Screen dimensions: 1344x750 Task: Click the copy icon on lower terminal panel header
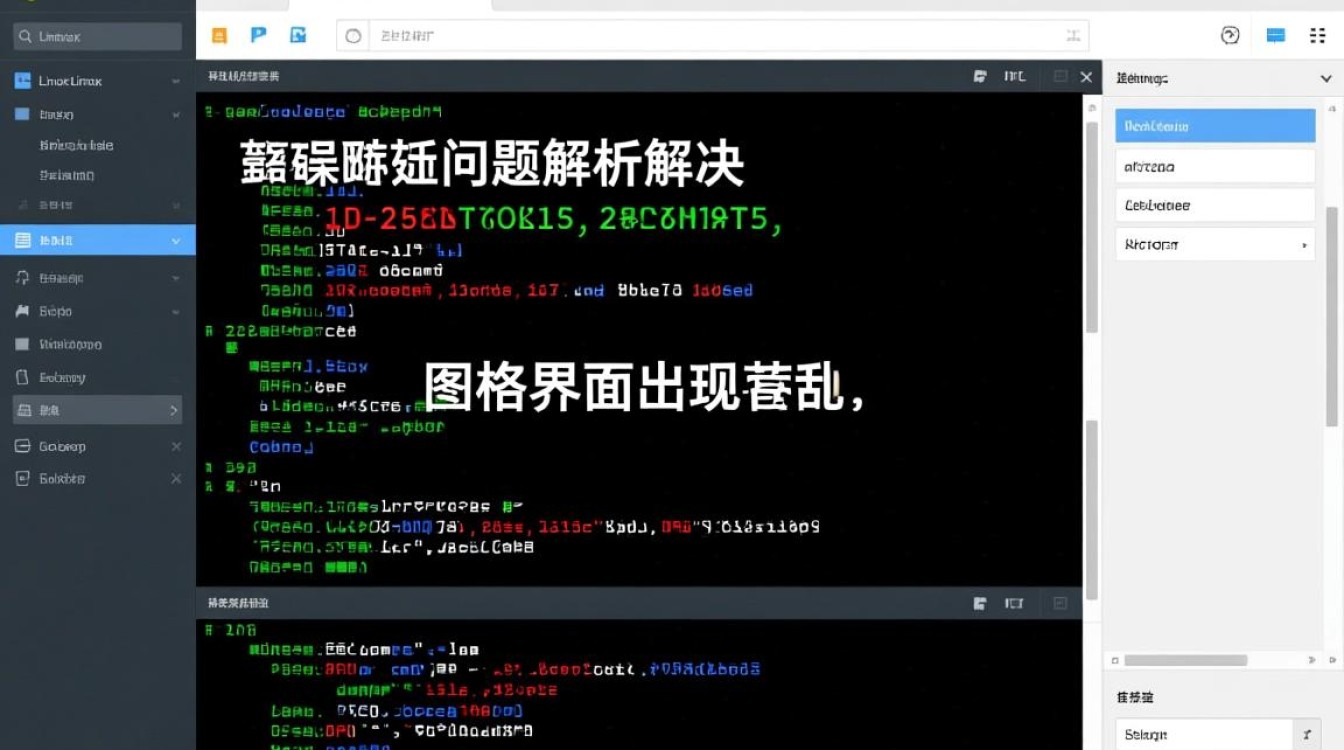(980, 603)
